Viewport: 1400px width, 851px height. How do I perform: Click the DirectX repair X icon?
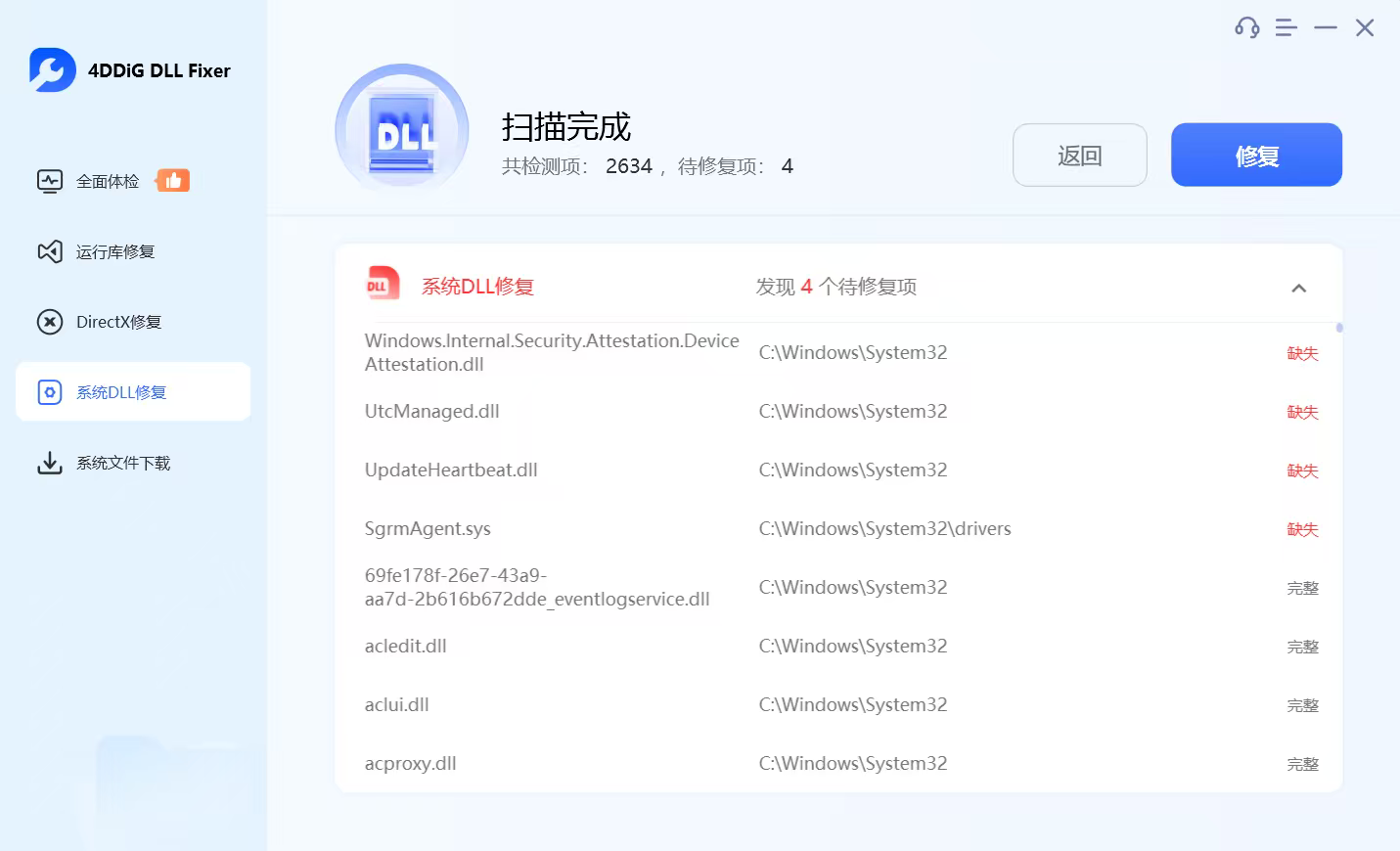(50, 322)
